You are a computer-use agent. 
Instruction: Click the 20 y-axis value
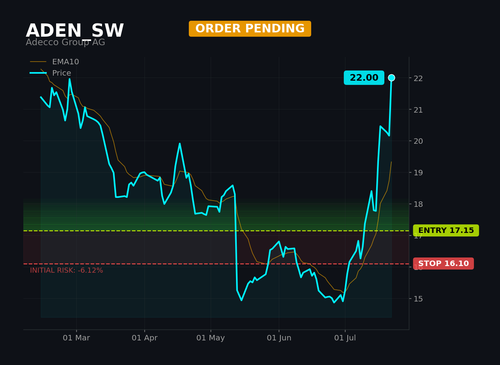click(418, 141)
